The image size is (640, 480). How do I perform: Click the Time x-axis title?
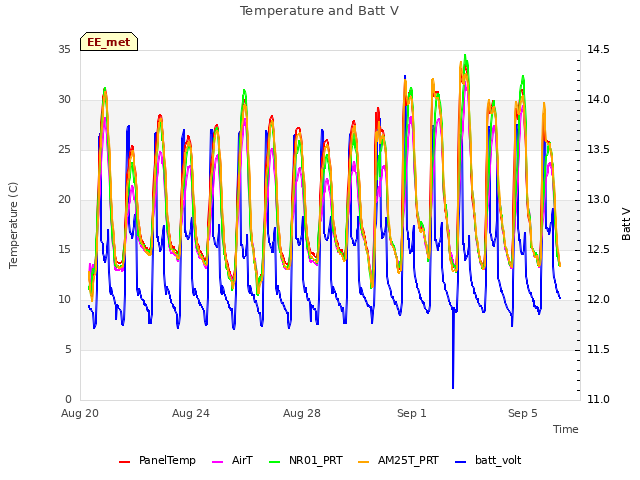click(x=566, y=429)
